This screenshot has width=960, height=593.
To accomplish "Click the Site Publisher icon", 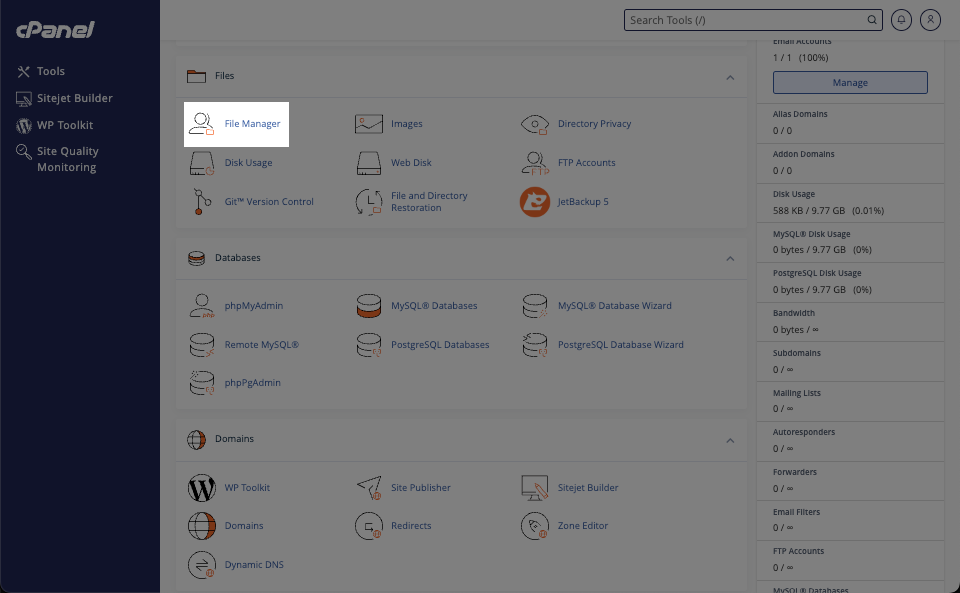I will click(369, 488).
